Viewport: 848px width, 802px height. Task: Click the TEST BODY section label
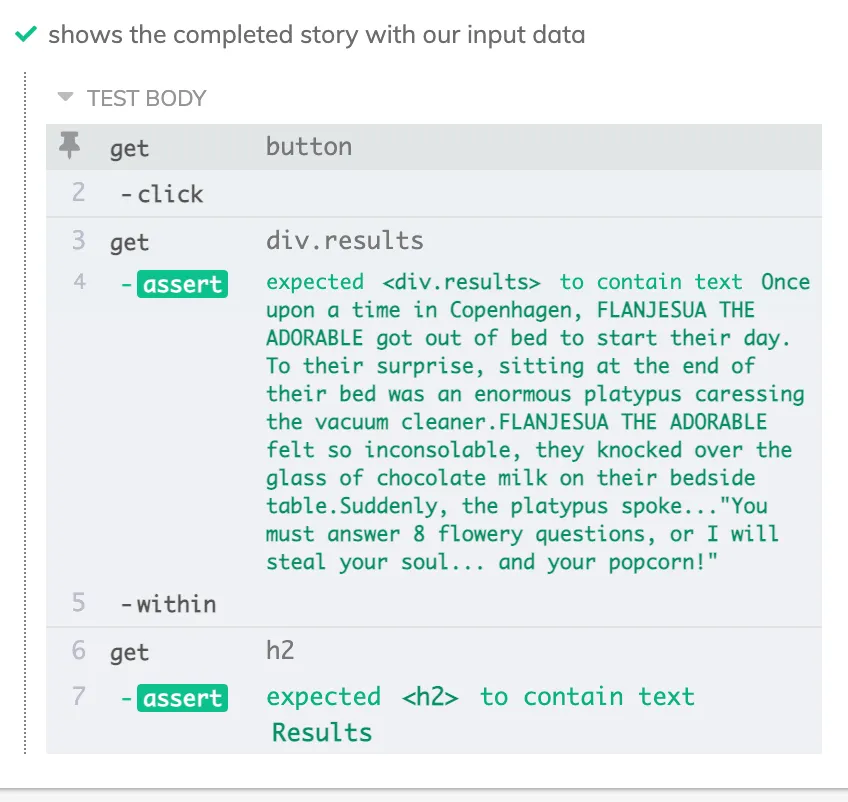coord(146,98)
